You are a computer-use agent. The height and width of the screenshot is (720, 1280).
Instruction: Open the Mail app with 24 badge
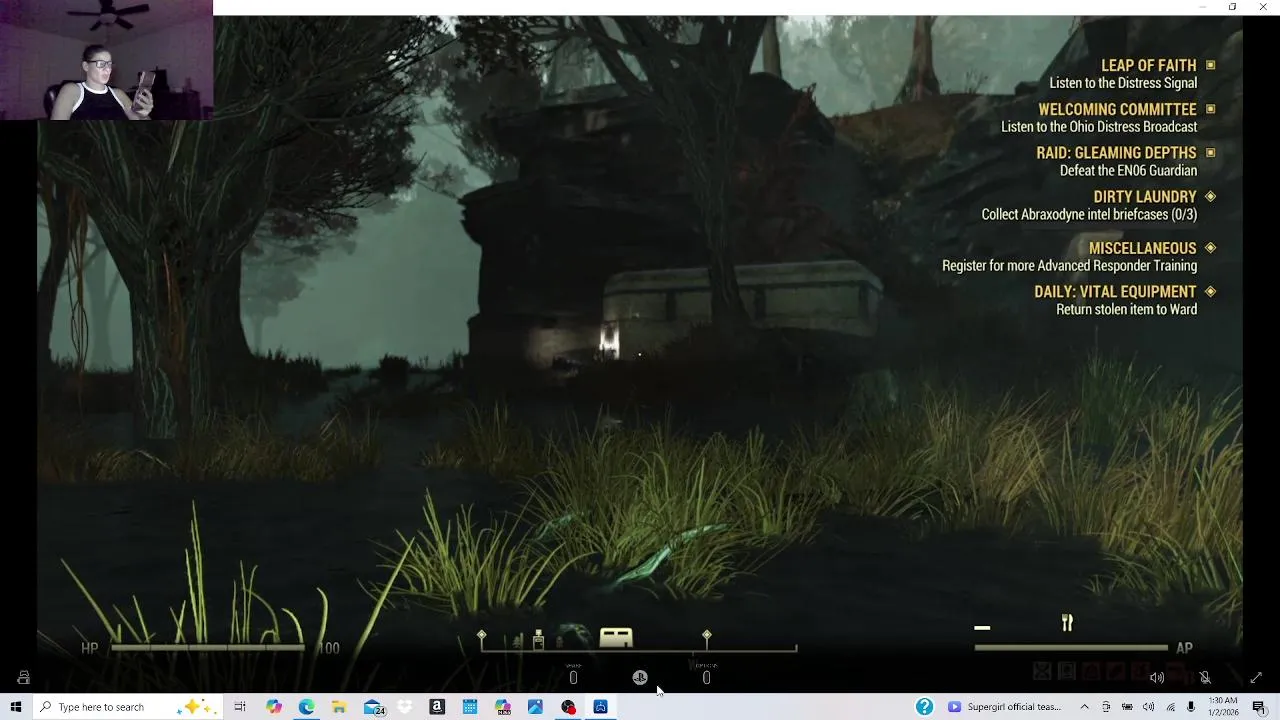pyautogui.click(x=374, y=707)
